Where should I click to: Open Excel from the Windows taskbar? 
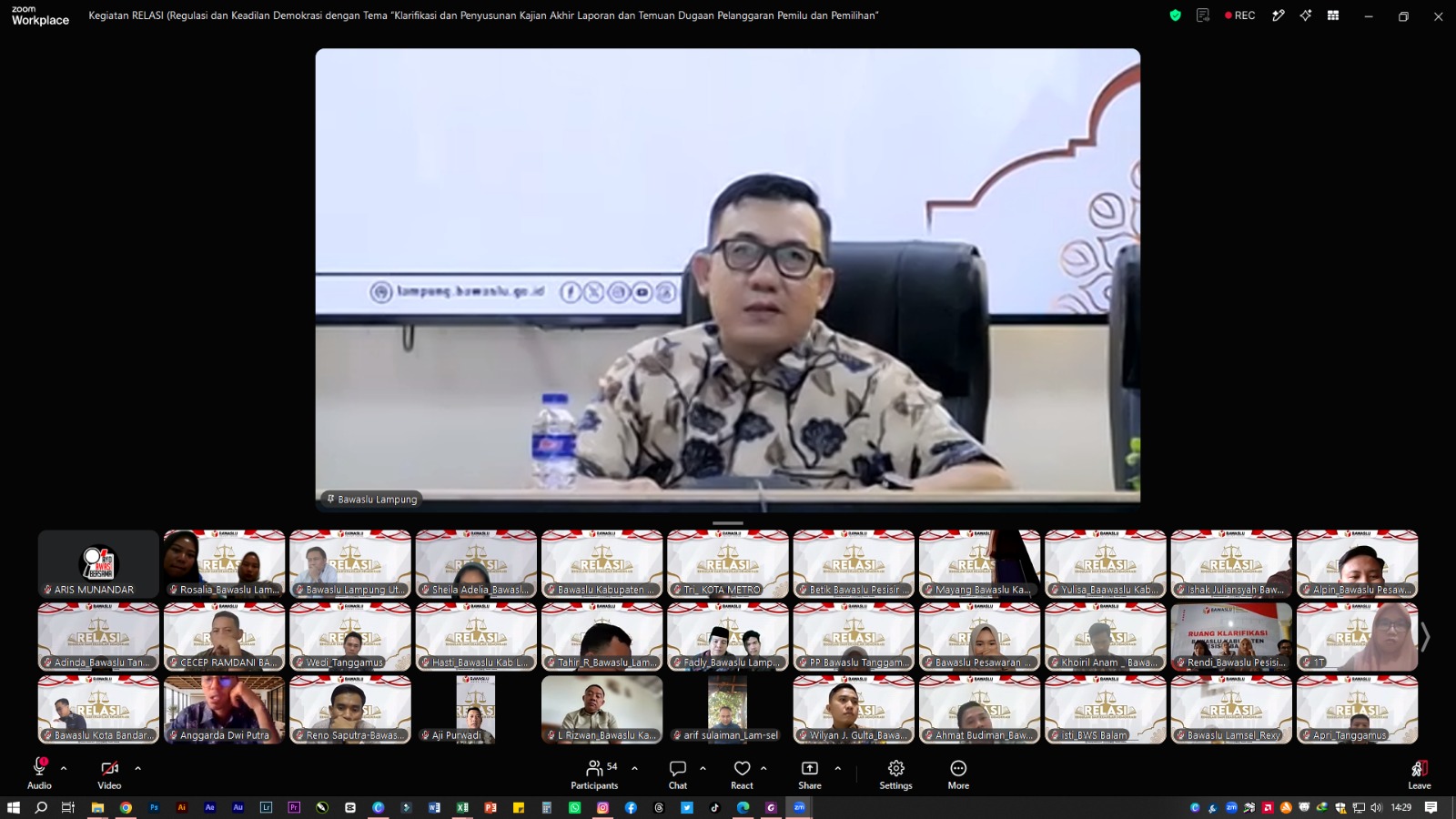462,807
